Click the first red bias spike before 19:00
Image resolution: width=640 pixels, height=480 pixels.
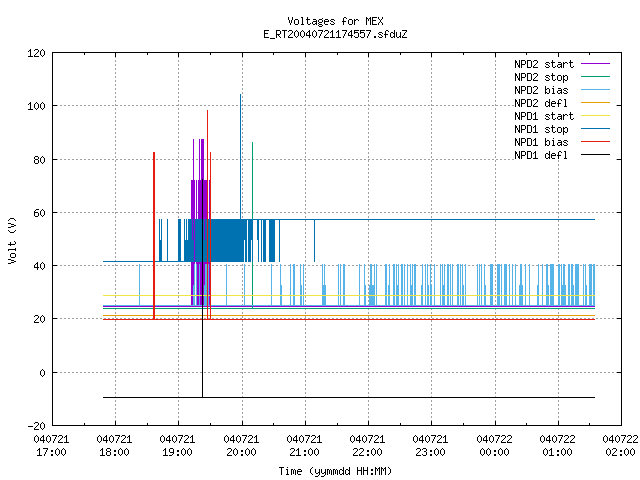coord(154,235)
